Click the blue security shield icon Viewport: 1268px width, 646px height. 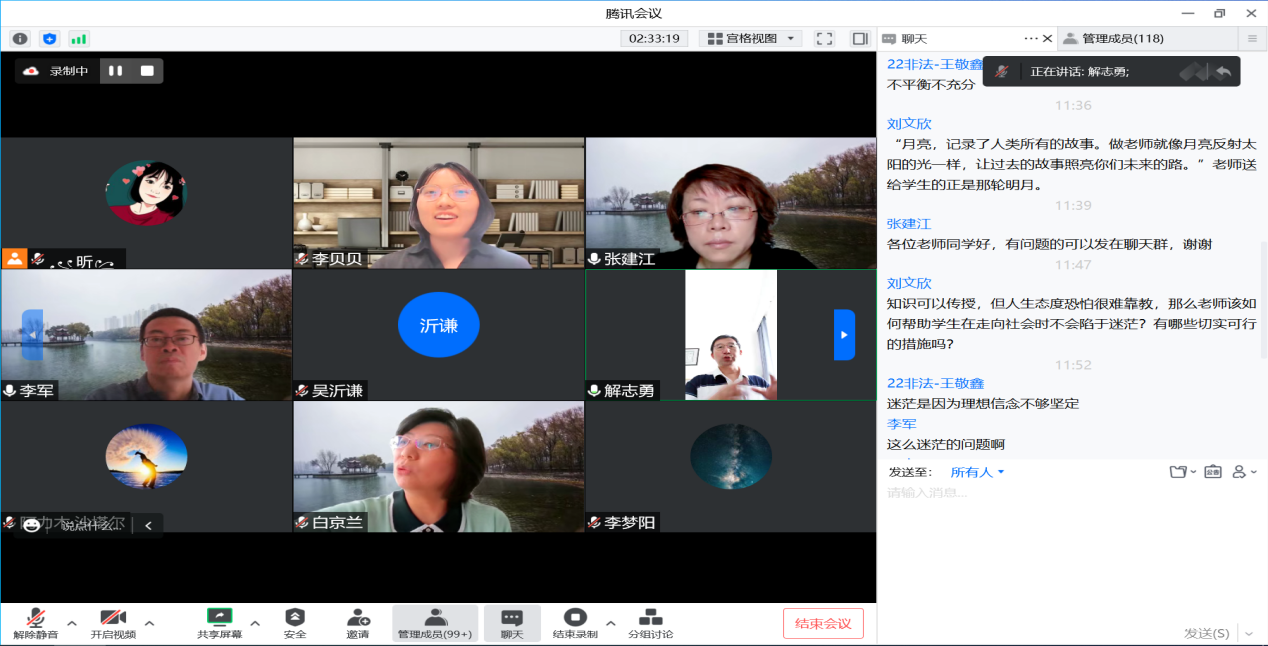tap(49, 39)
